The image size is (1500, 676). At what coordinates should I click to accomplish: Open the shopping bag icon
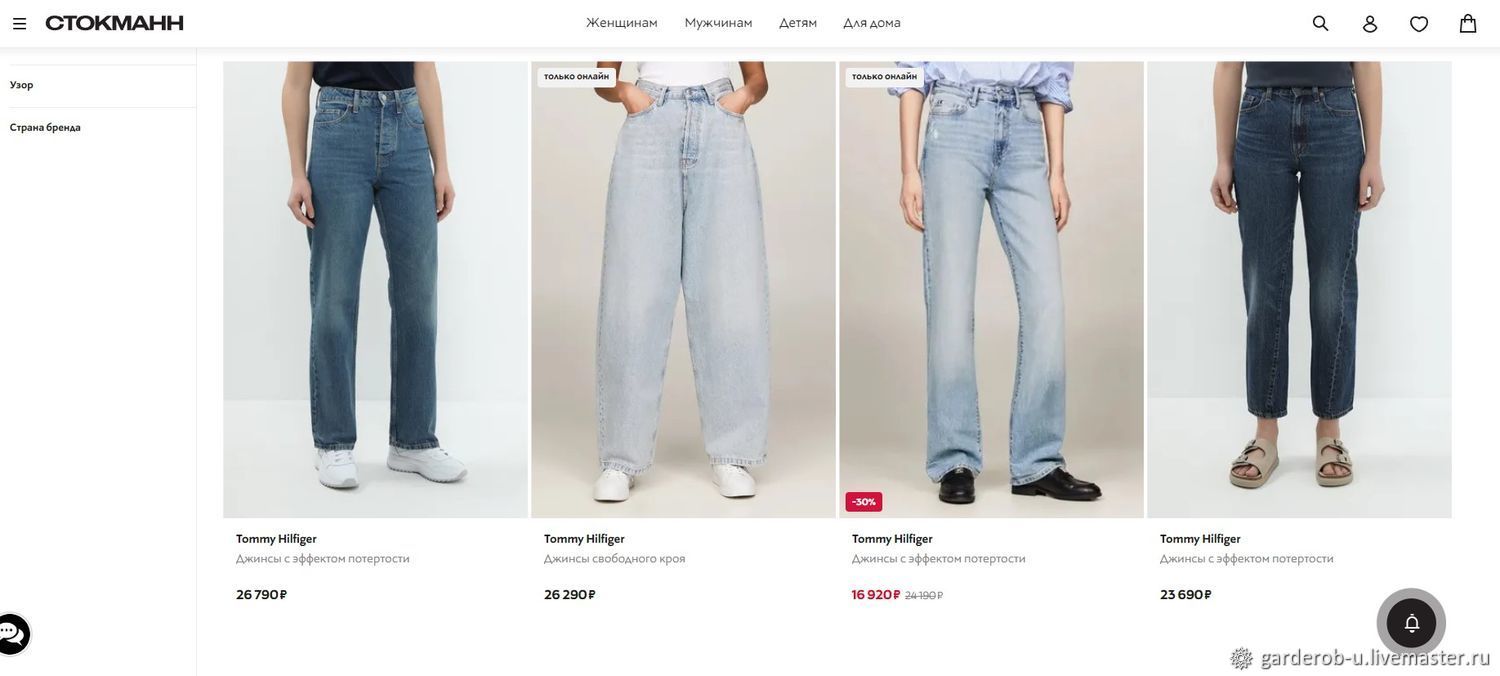point(1468,23)
